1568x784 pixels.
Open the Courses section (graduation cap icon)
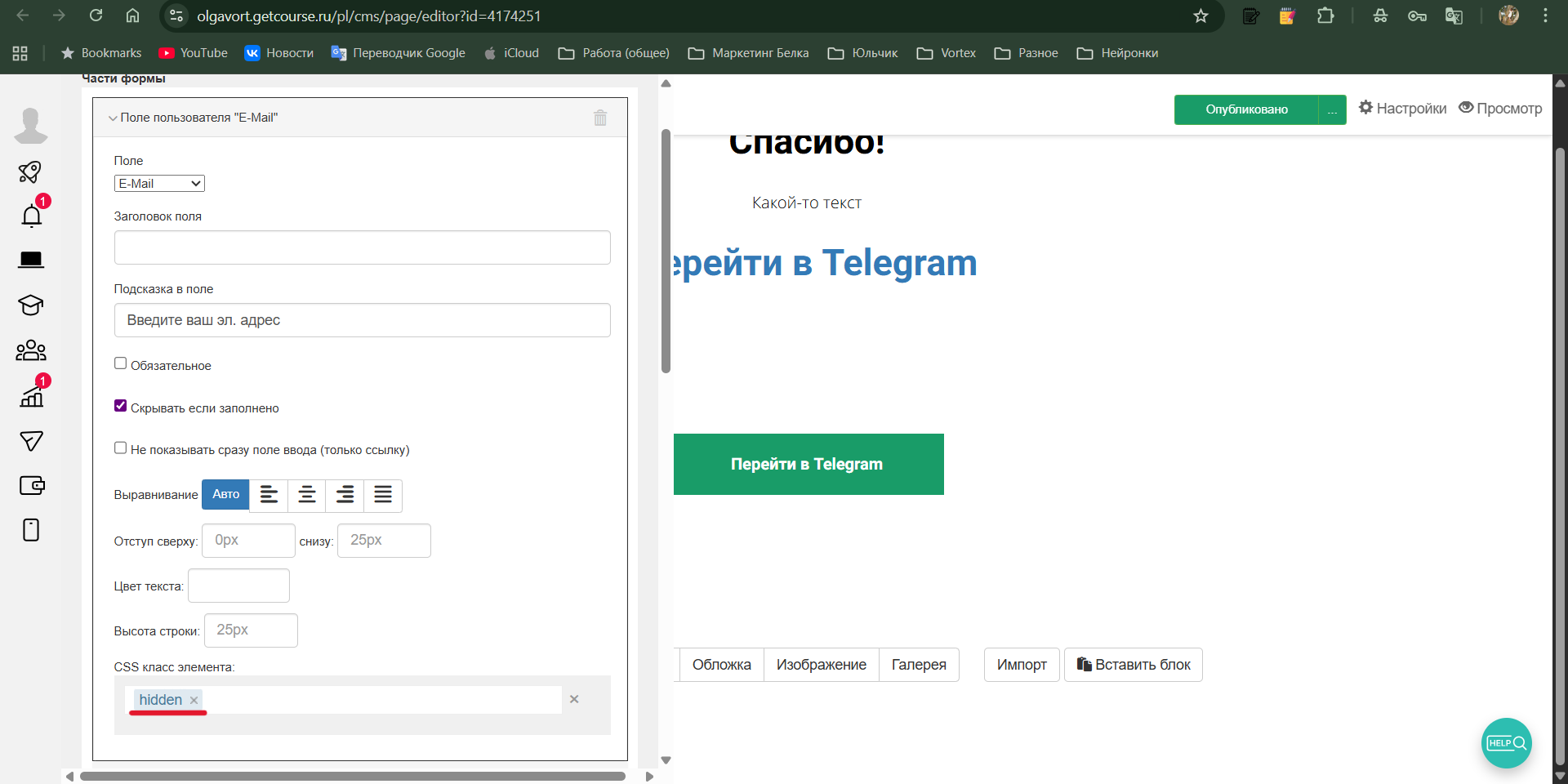tap(30, 305)
